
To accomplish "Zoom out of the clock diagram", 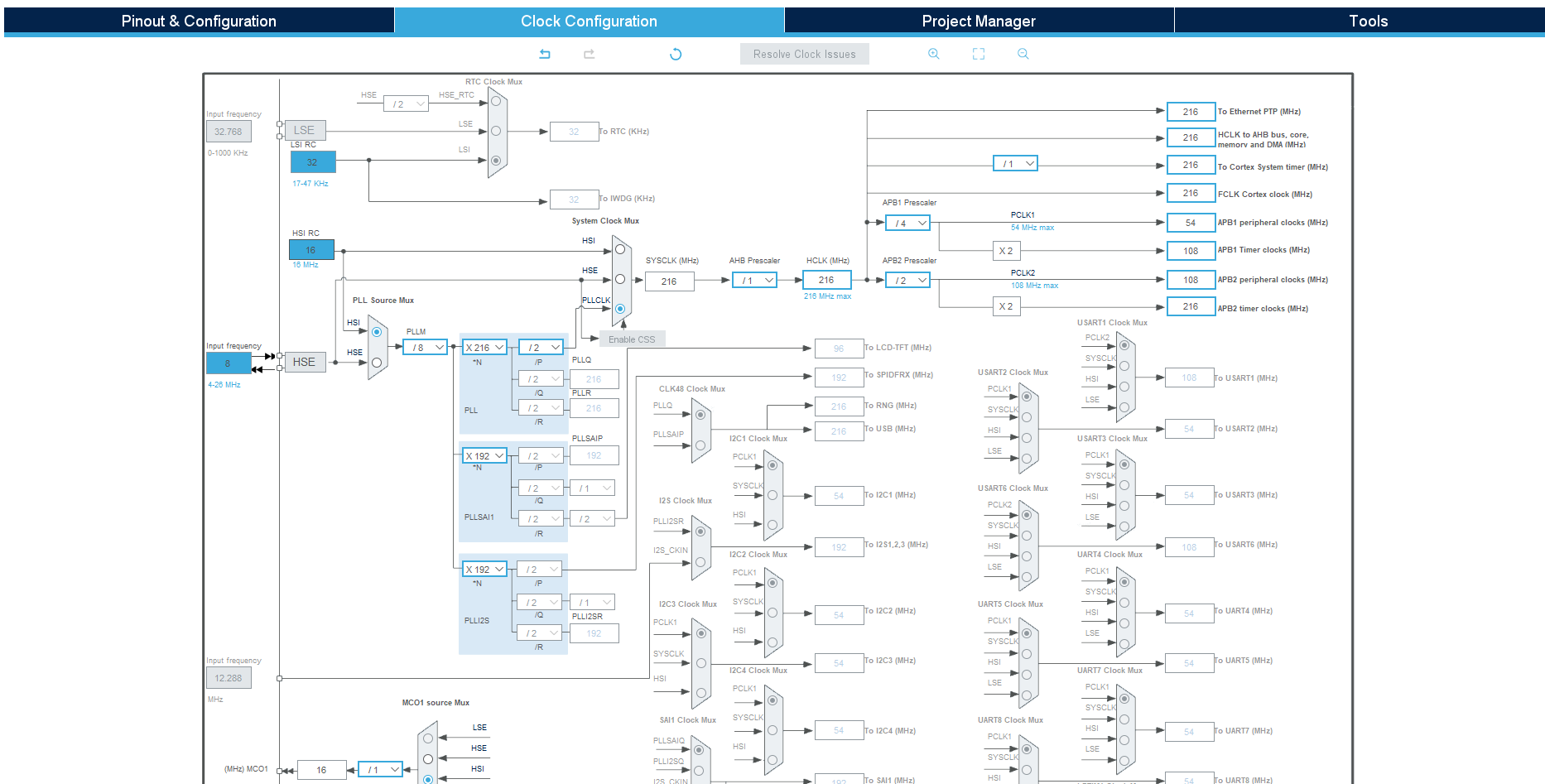I will click(1023, 54).
